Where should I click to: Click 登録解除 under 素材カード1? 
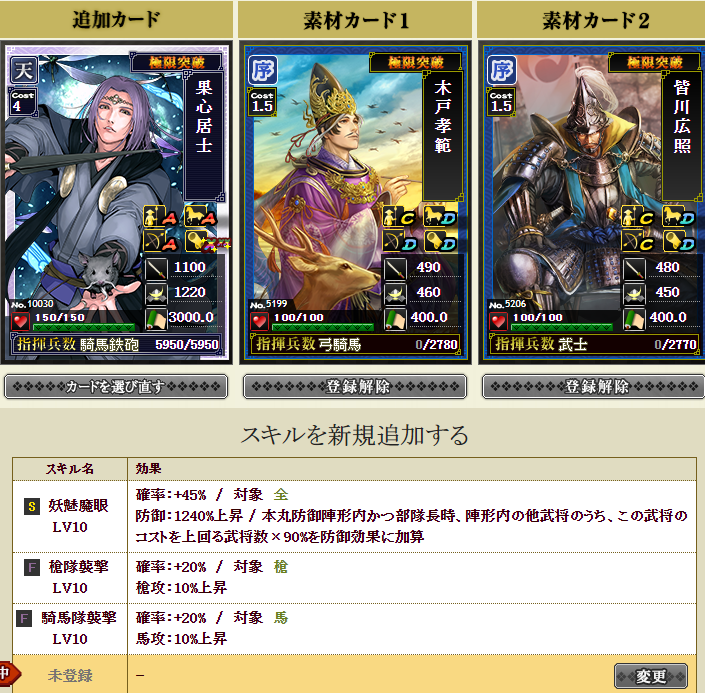(355, 387)
